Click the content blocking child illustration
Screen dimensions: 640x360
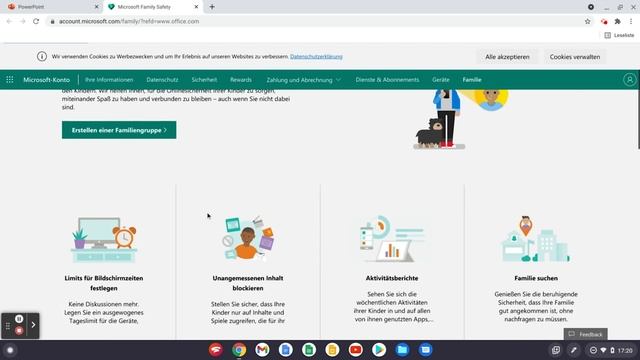coord(248,238)
